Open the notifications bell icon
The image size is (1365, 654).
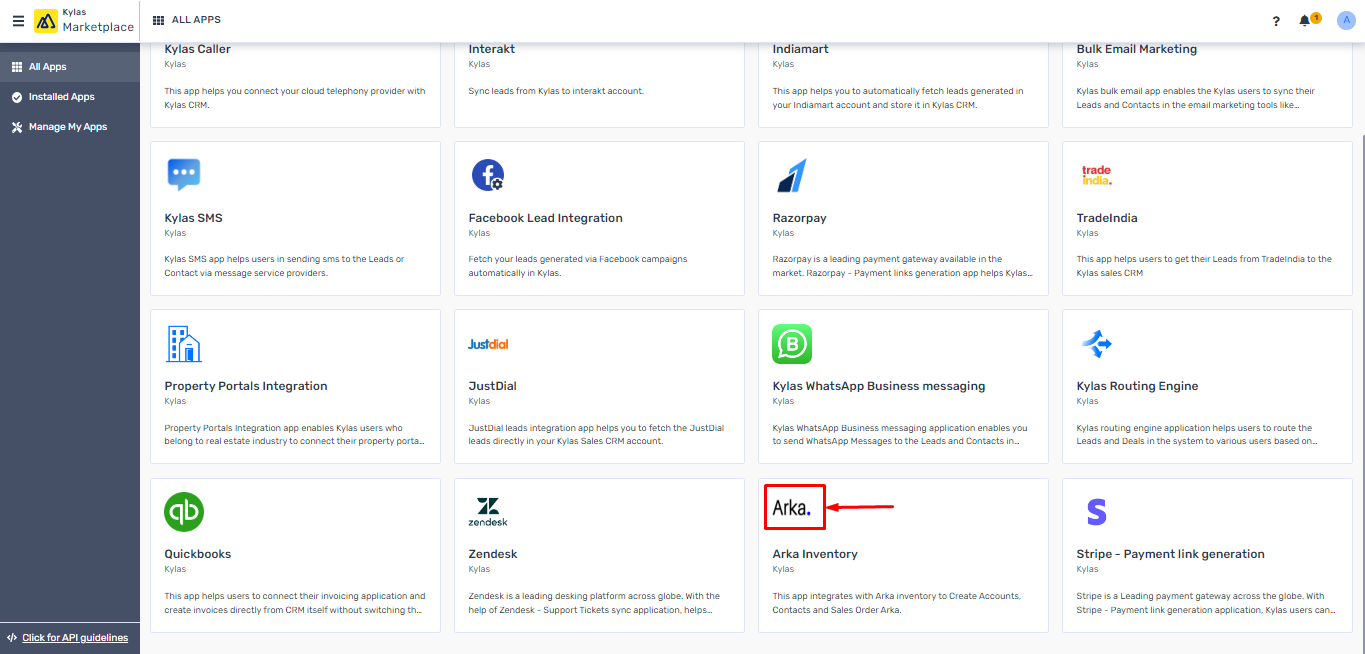click(x=1304, y=21)
